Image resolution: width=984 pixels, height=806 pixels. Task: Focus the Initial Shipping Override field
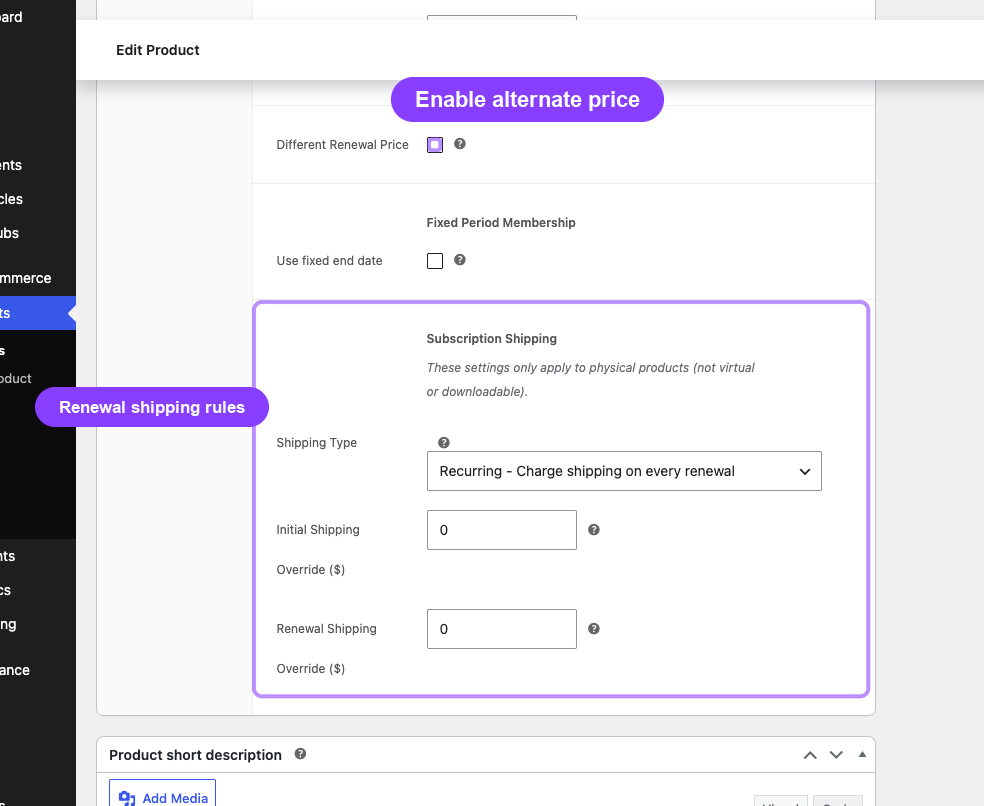[501, 530]
